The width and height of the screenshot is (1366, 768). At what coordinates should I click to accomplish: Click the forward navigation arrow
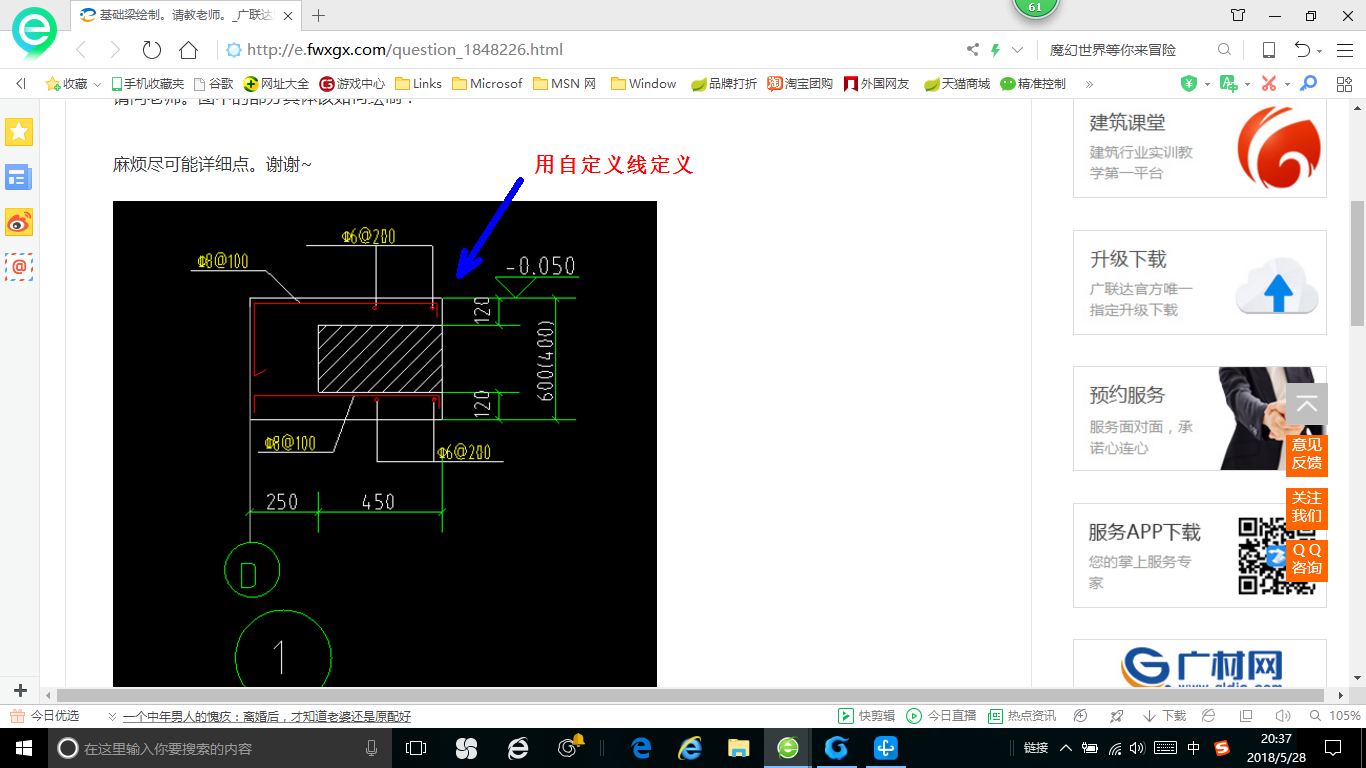(115, 50)
